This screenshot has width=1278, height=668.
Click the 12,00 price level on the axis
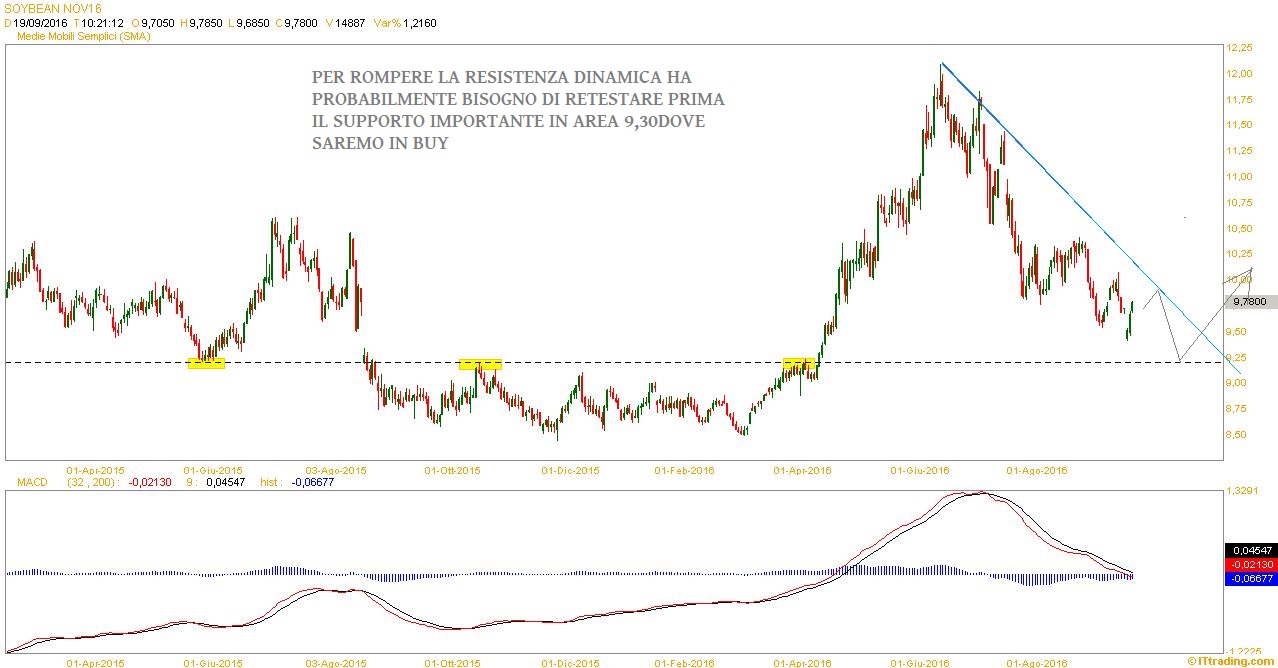coord(1241,74)
